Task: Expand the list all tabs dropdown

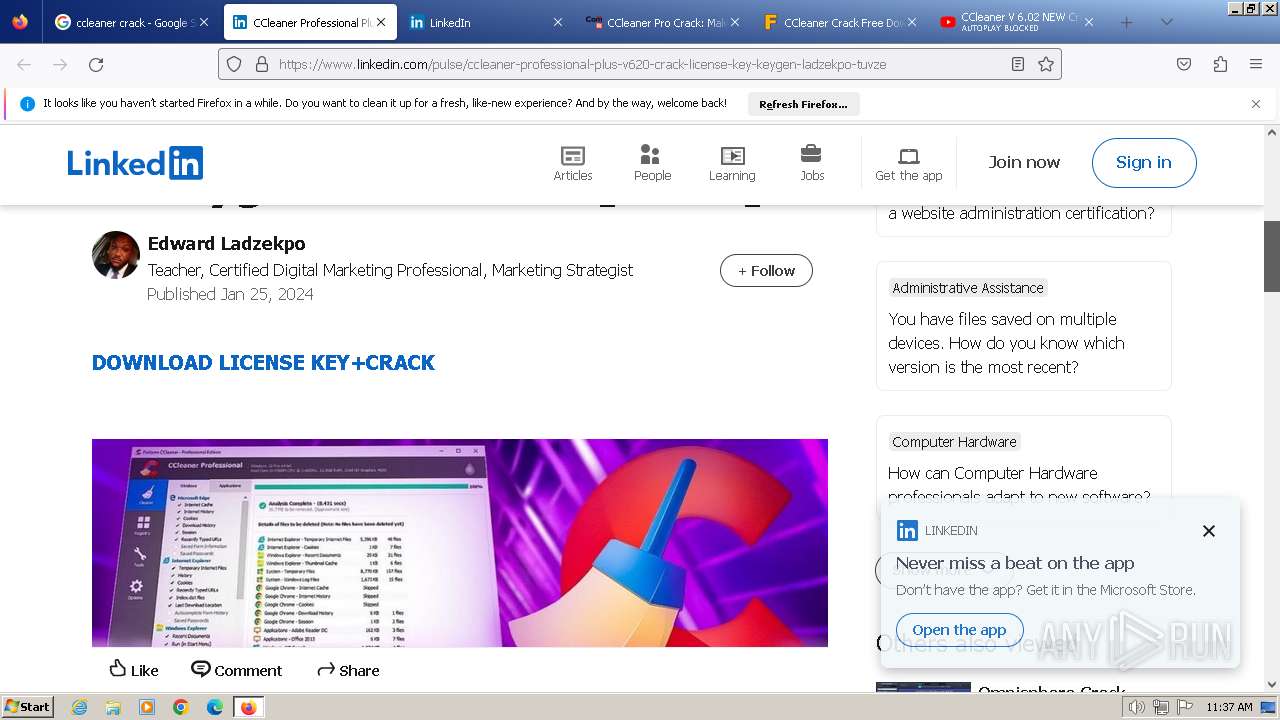Action: [x=1166, y=22]
